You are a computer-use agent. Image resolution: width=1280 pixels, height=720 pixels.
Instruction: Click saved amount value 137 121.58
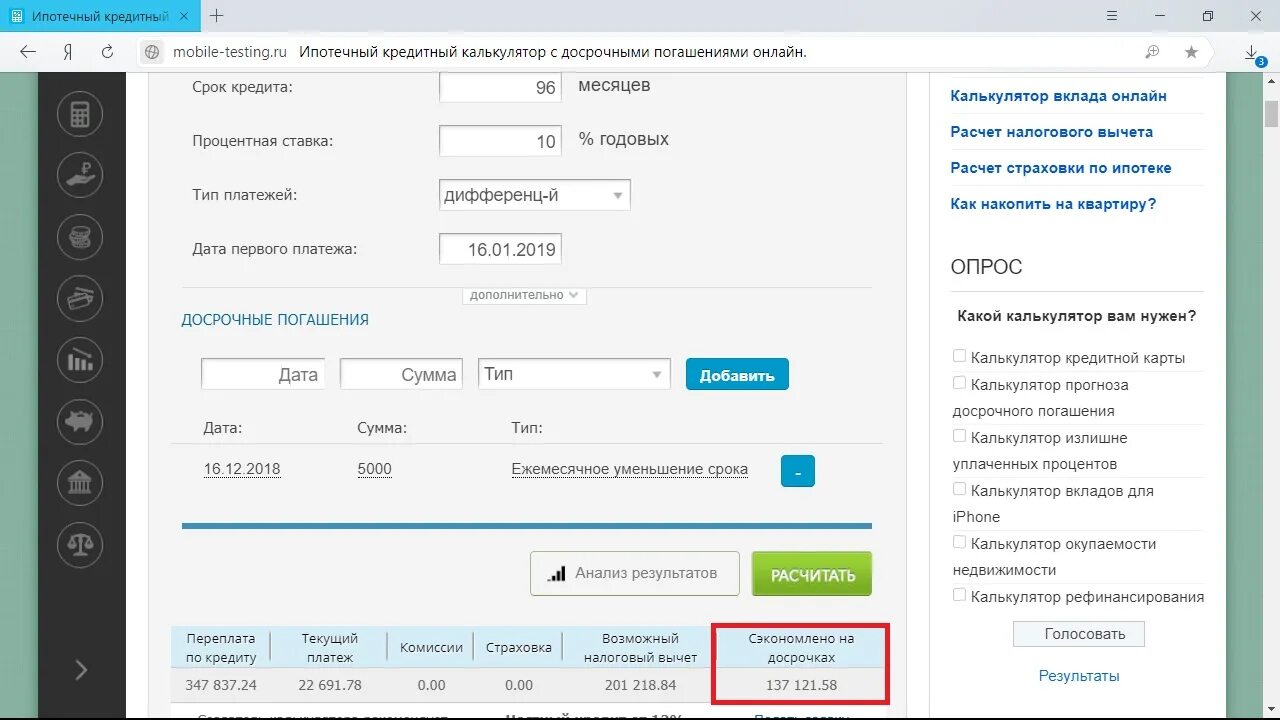(x=801, y=685)
